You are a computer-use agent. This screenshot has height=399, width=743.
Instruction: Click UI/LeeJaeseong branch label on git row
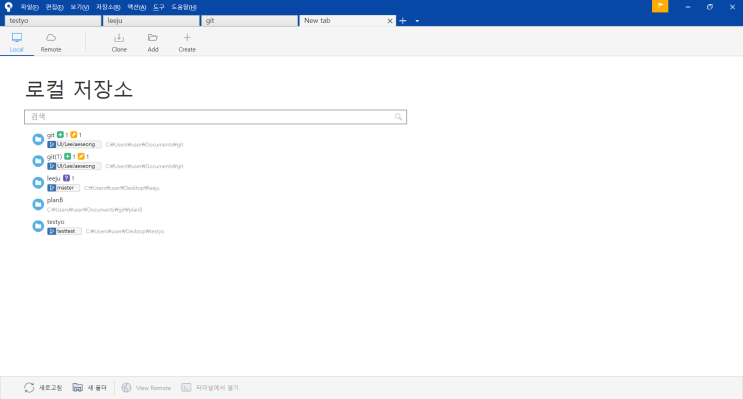coord(76,145)
